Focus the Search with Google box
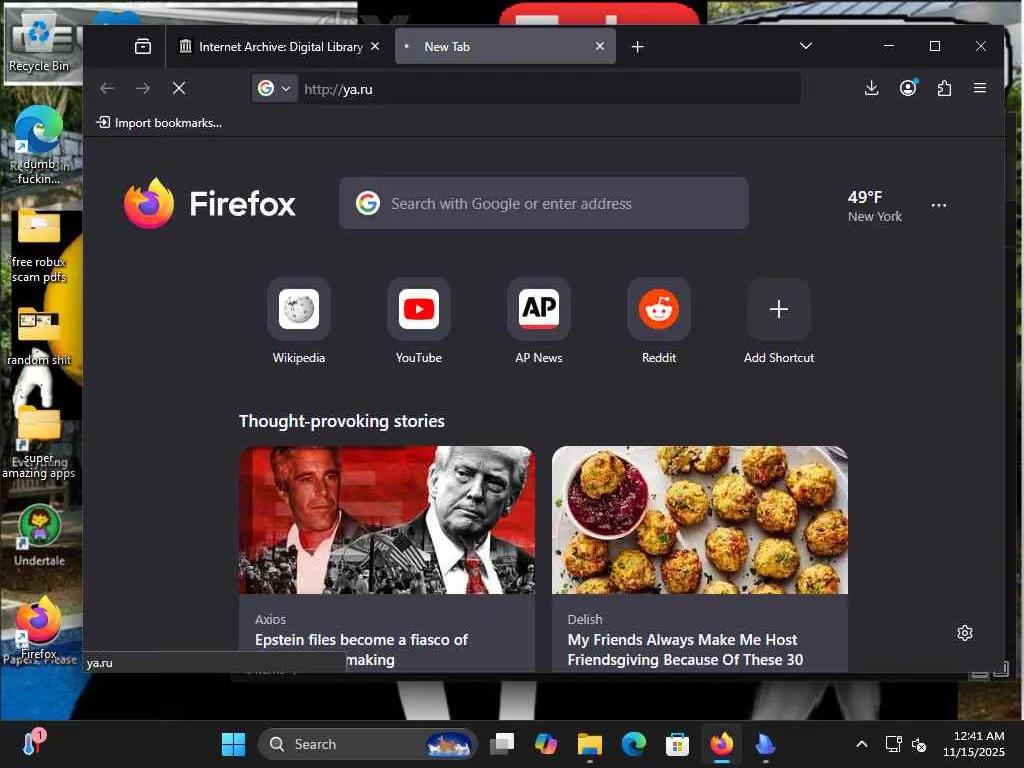Image resolution: width=1024 pixels, height=768 pixels. 543,204
